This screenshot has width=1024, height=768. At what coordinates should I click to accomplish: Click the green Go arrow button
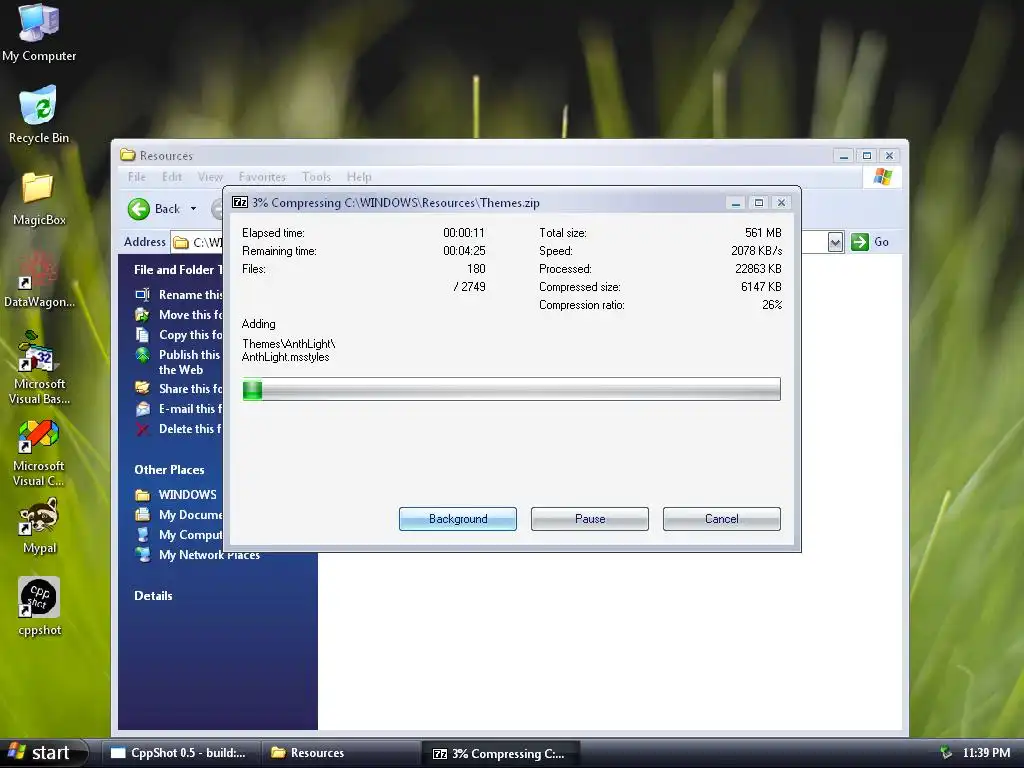tap(860, 242)
